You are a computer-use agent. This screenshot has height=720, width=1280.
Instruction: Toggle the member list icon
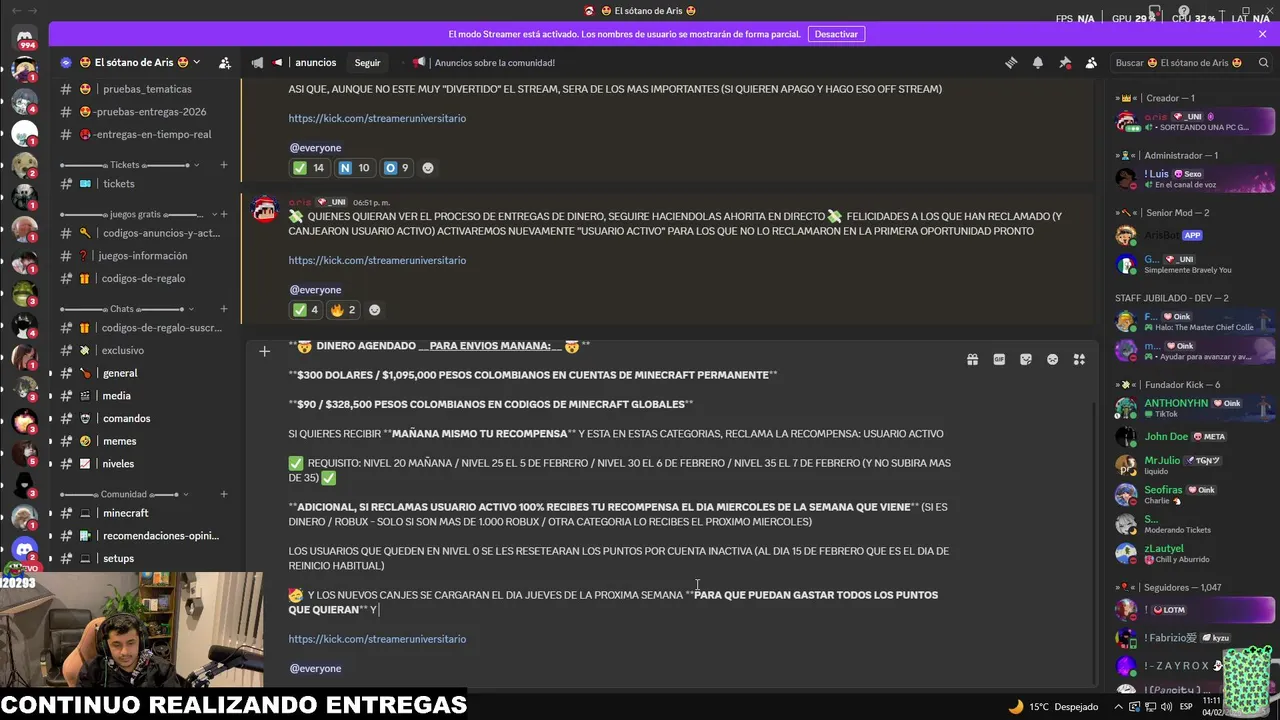[1091, 63]
